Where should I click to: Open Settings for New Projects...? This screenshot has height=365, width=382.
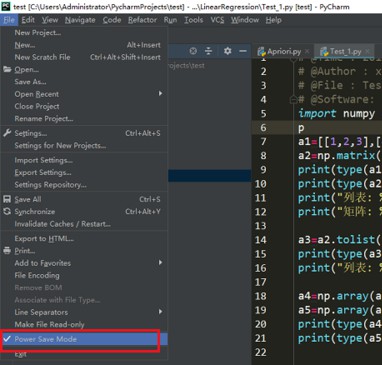(x=83, y=146)
